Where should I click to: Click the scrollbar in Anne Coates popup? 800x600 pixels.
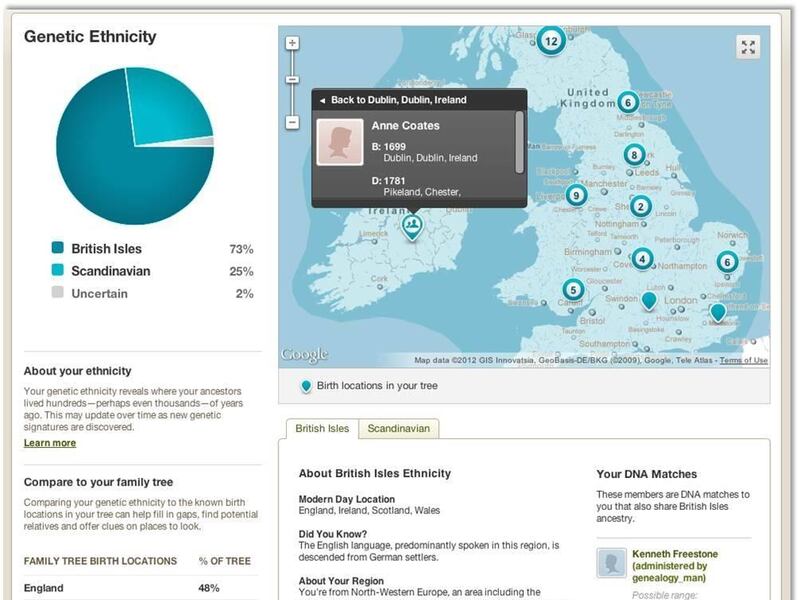coord(519,140)
